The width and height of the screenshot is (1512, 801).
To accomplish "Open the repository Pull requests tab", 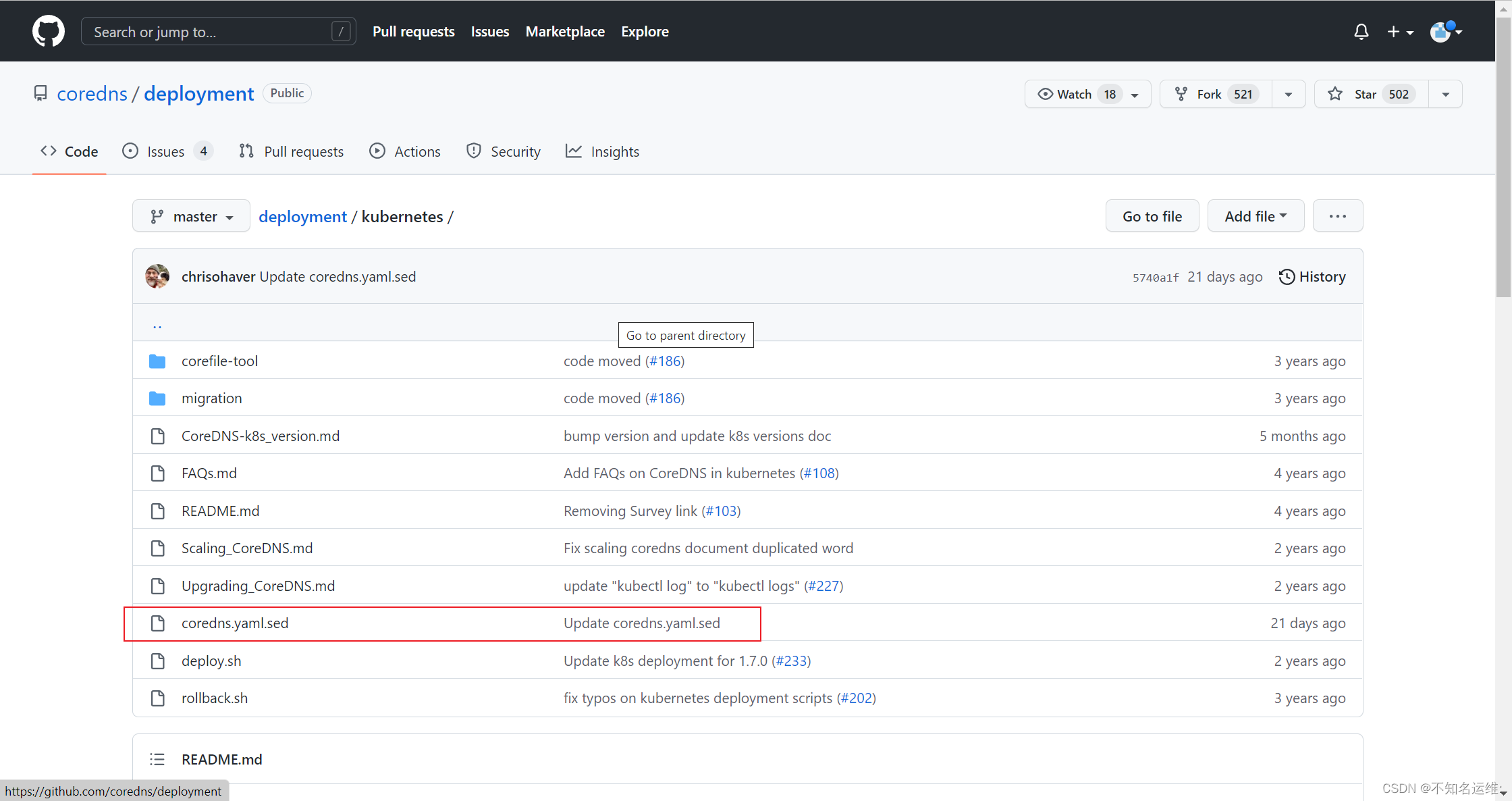I will coord(291,151).
